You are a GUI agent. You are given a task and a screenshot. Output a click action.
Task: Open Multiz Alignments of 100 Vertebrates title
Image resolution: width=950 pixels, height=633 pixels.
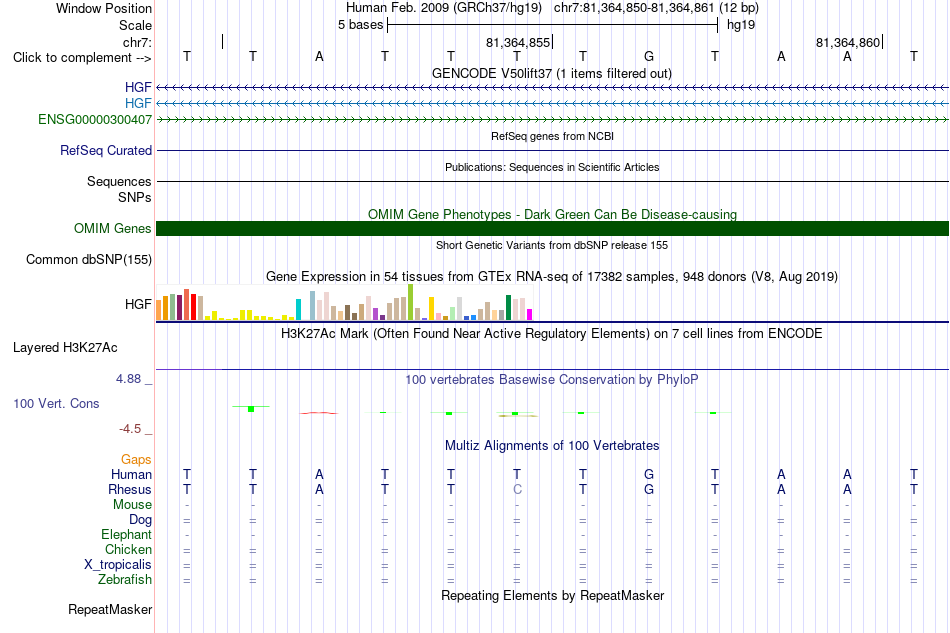[x=552, y=446]
